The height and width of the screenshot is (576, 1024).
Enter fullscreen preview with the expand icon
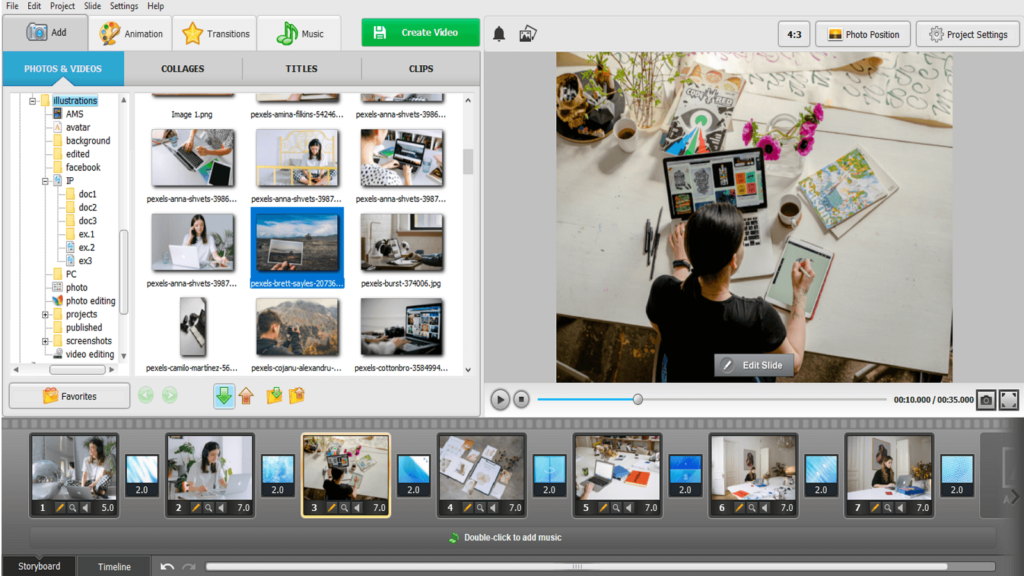pyautogui.click(x=1011, y=401)
